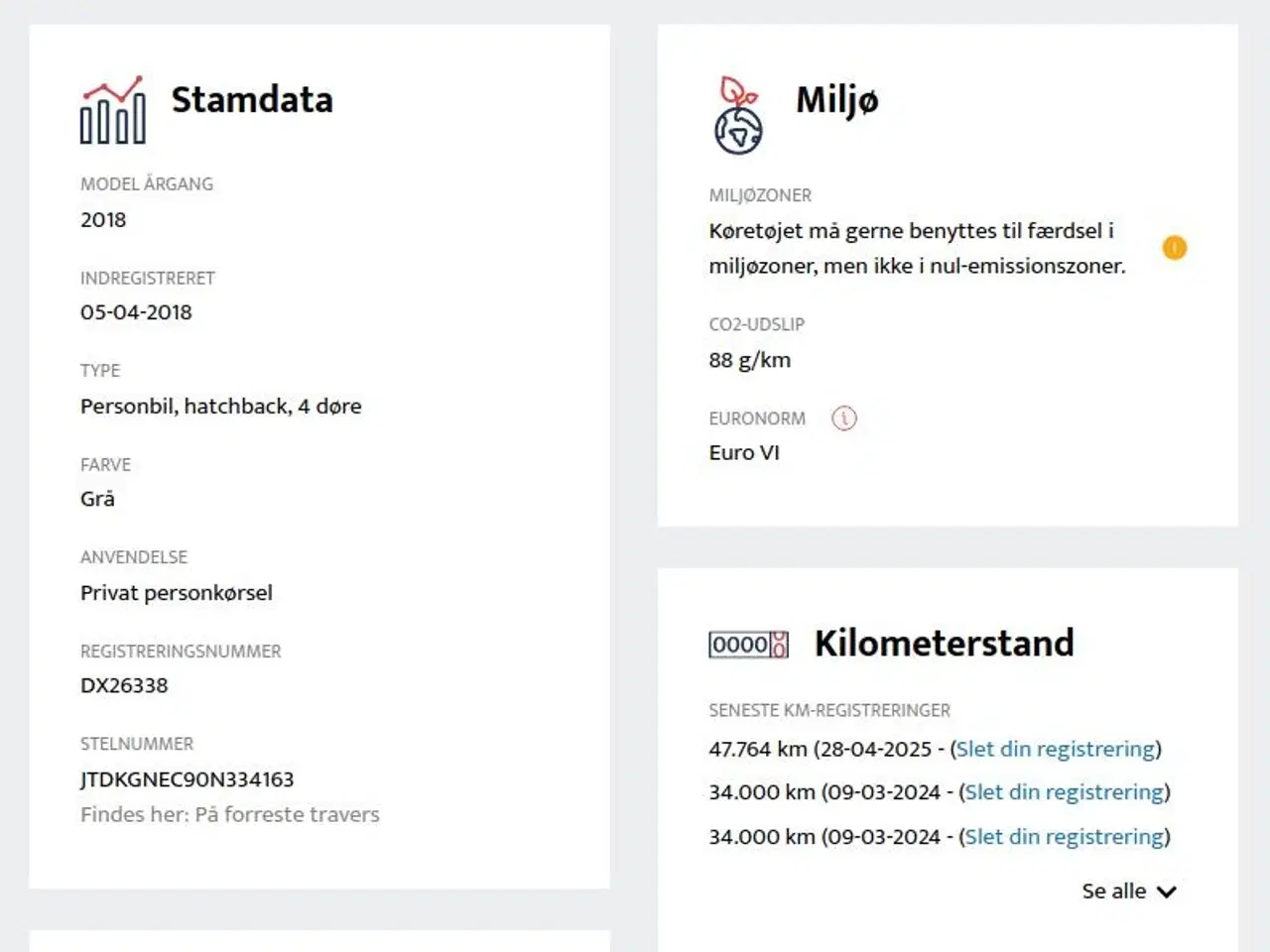This screenshot has width=1270, height=952.
Task: Select the registration number DX26338
Action: [124, 685]
